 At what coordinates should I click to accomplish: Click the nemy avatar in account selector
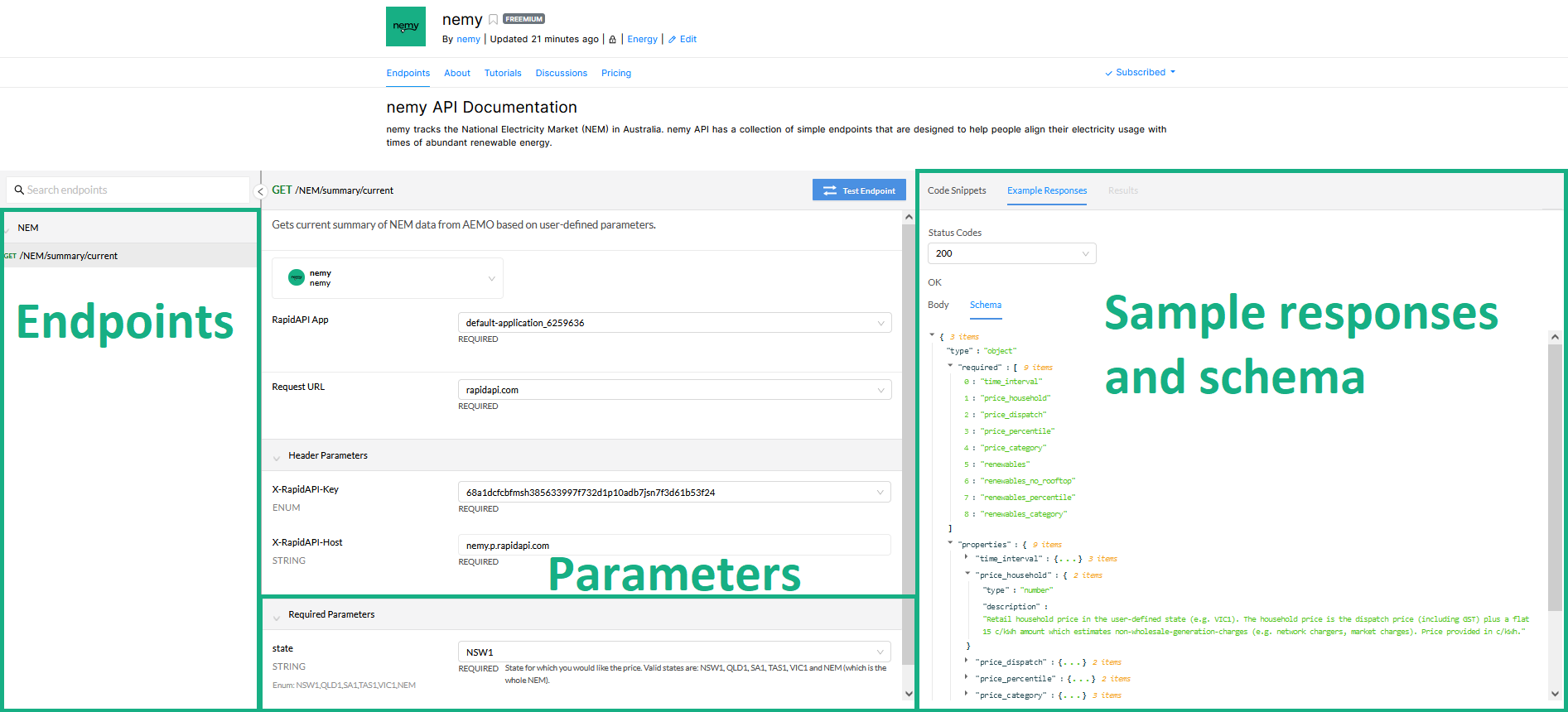[x=297, y=278]
